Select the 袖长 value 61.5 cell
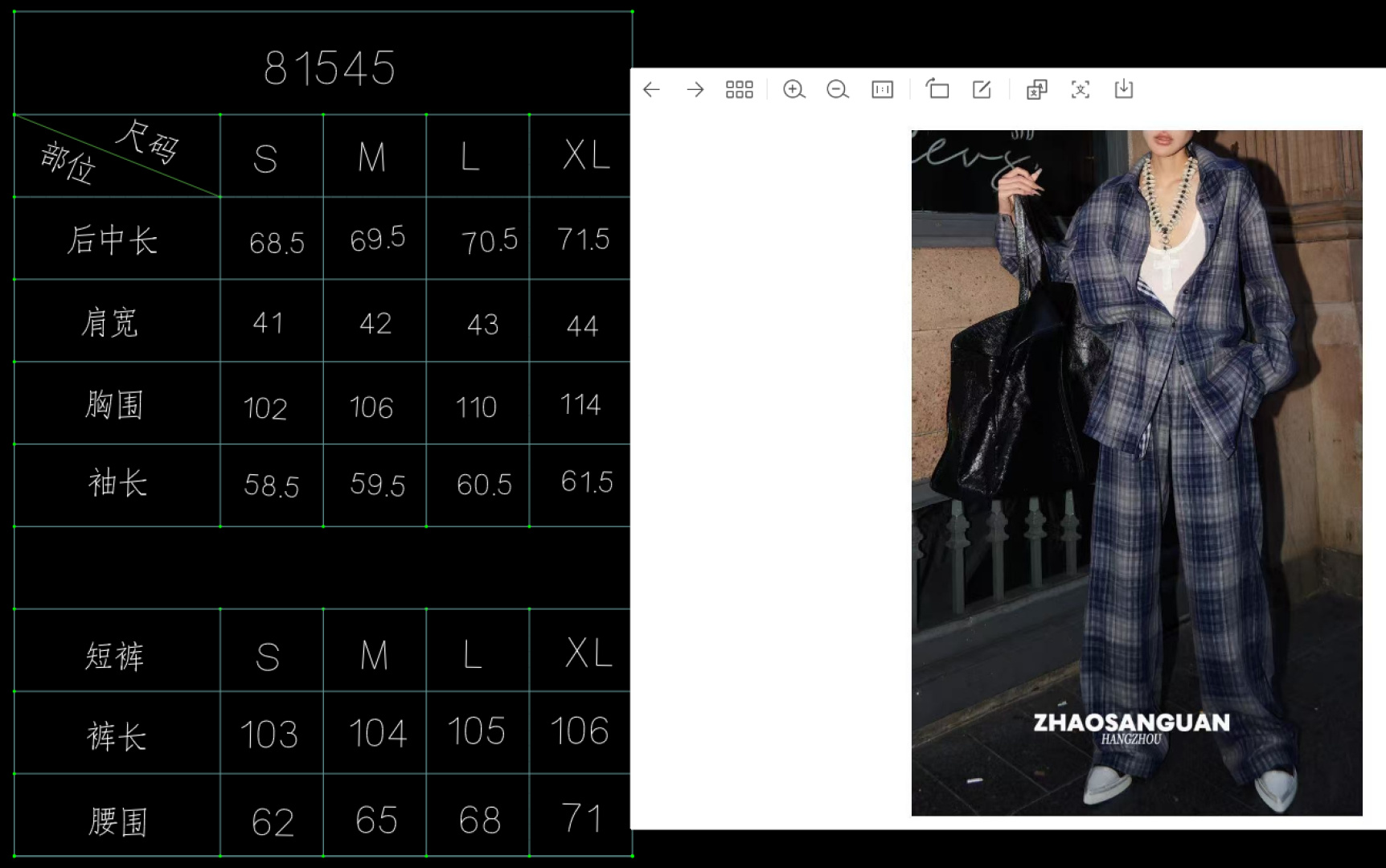 coord(586,482)
